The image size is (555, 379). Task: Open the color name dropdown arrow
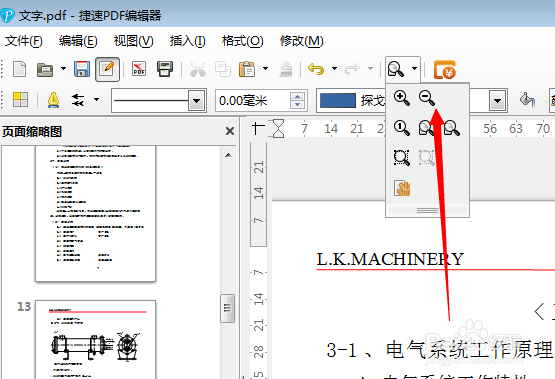click(497, 101)
